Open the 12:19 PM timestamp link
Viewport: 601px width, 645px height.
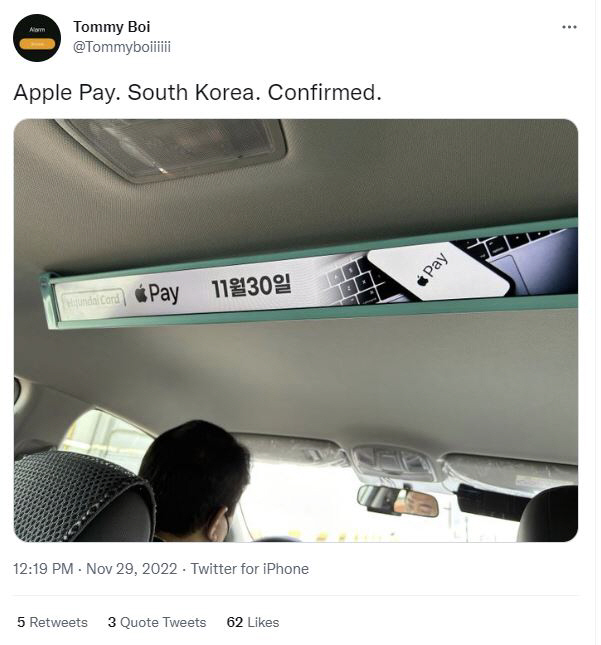pyautogui.click(x=43, y=569)
